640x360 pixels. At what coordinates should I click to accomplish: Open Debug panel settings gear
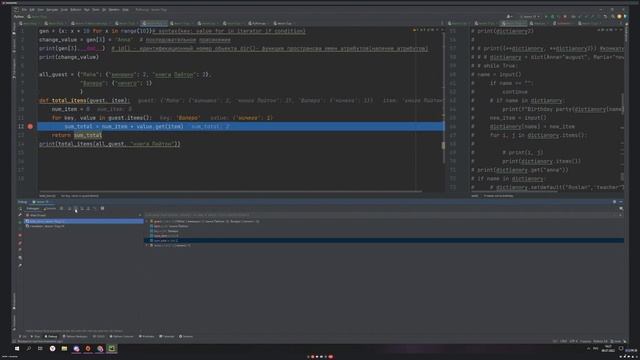[614, 202]
